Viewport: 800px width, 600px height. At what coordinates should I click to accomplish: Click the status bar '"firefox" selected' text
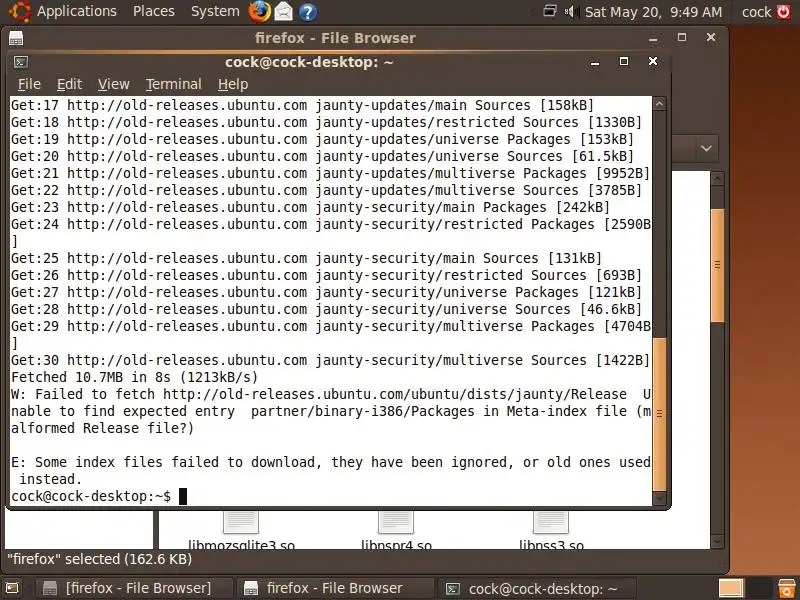tap(99, 559)
